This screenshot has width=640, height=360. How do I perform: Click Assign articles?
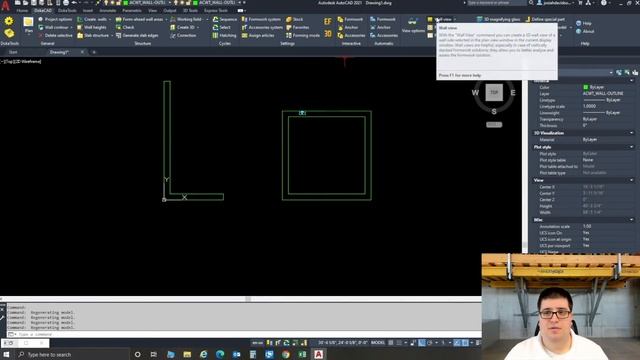tap(258, 36)
